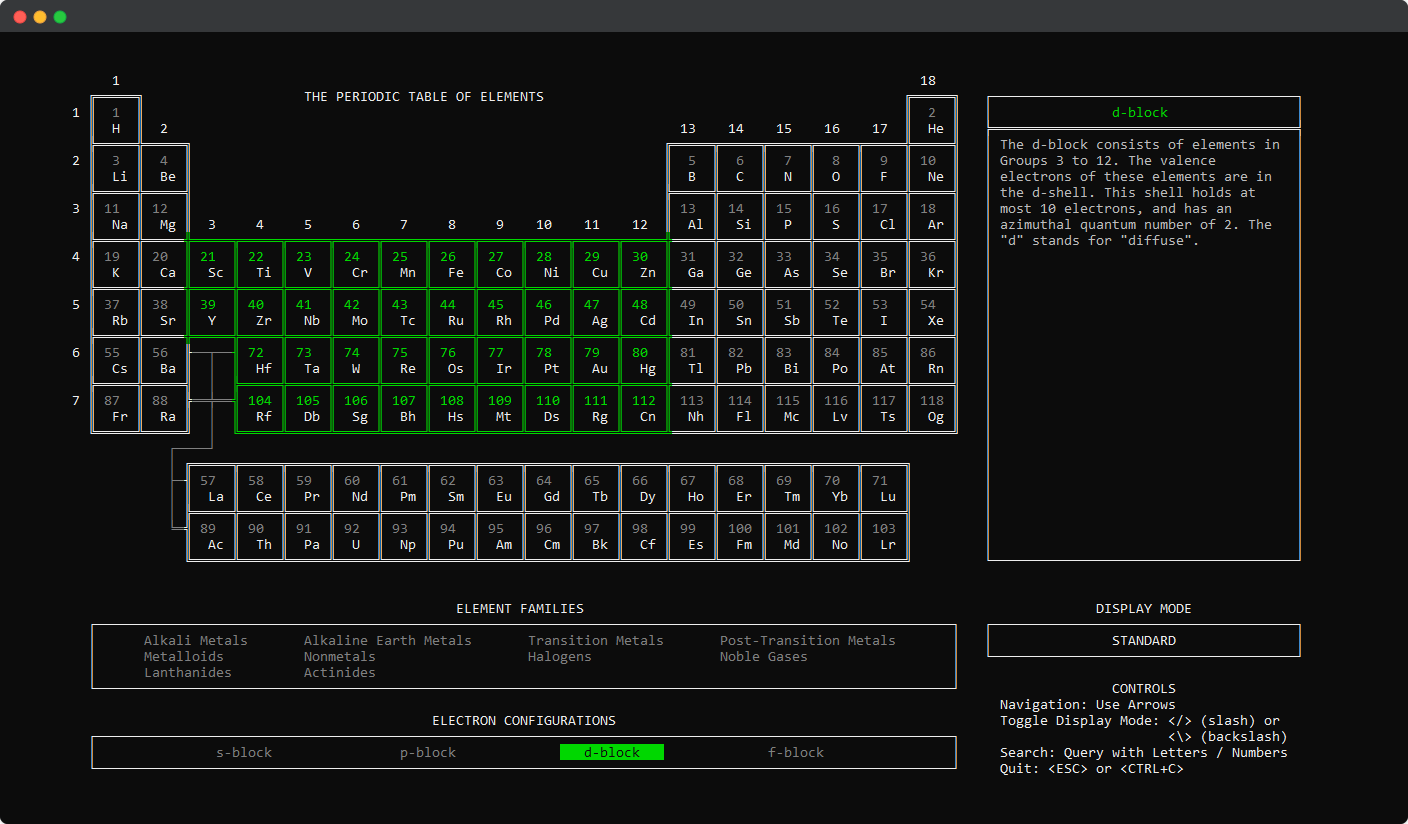Choose the Nonmetals family
1408x824 pixels.
pos(340,656)
